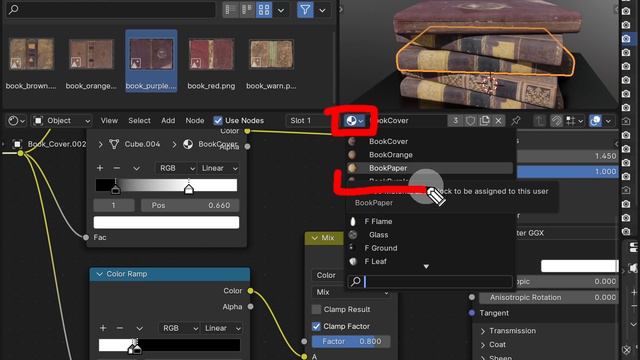Click the parent node tree arrow icon
Viewport: 640px width, 360px height.
pos(540,121)
